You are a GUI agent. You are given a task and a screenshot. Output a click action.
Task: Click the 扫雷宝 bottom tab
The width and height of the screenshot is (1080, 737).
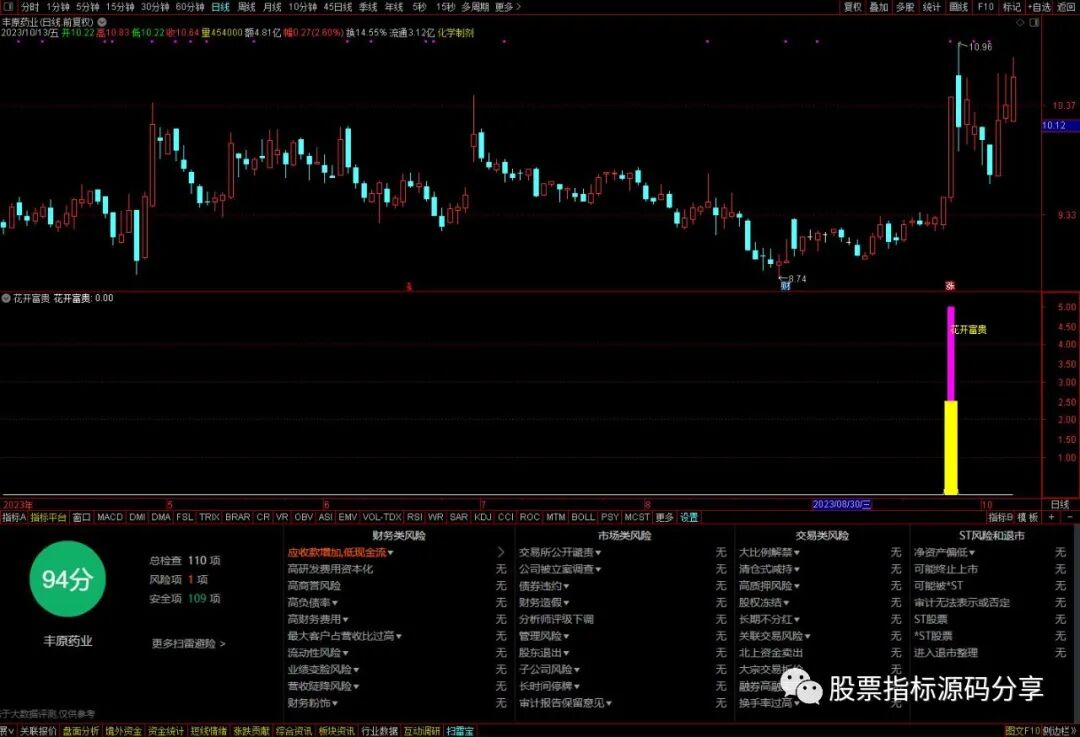click(459, 731)
